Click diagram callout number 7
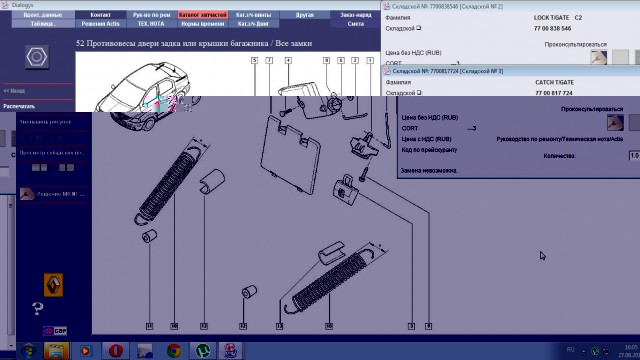 [x=269, y=60]
